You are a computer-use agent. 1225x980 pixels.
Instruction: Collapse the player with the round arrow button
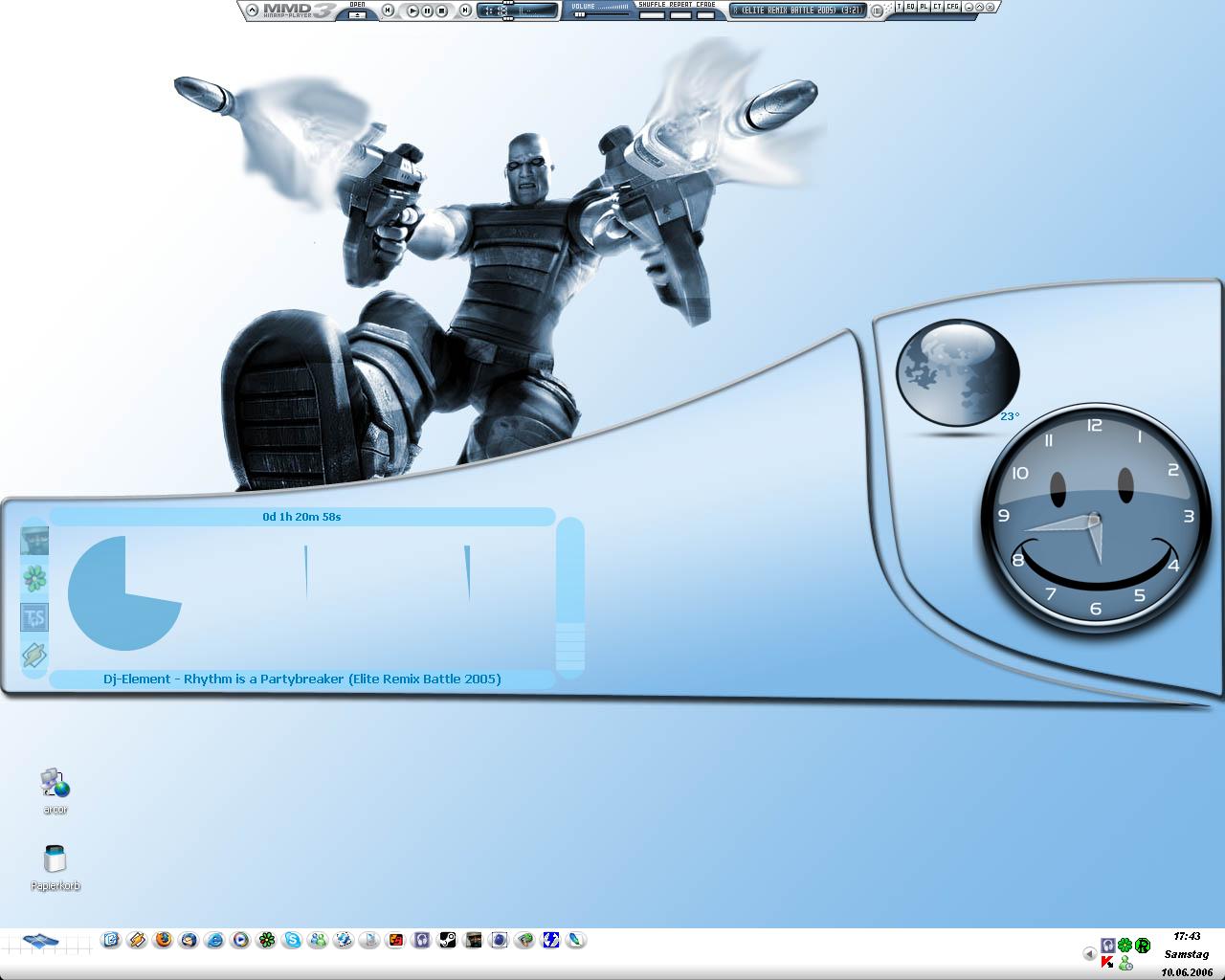[252, 11]
